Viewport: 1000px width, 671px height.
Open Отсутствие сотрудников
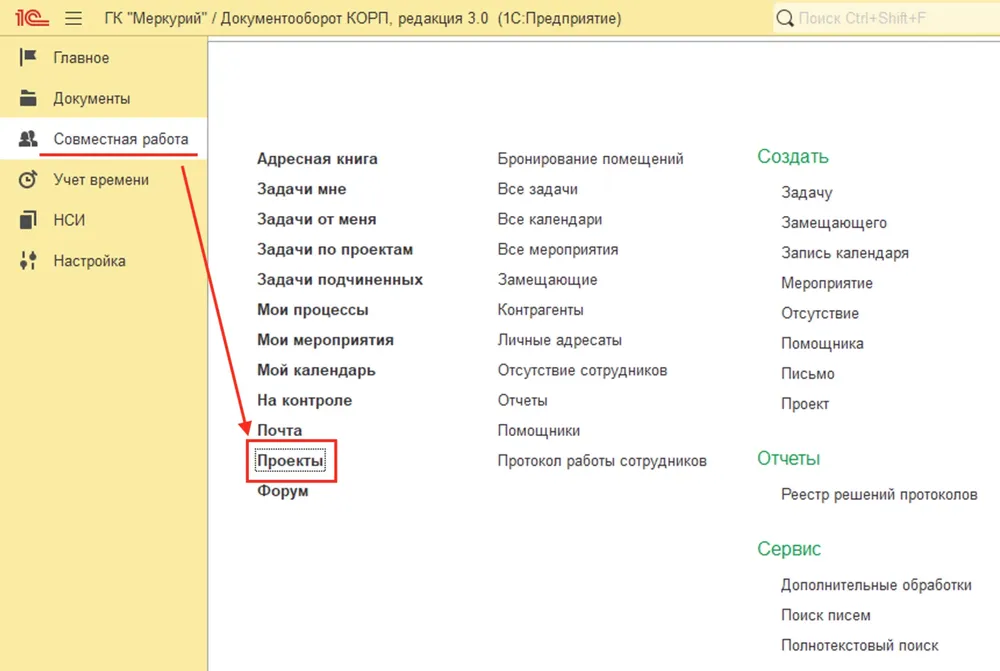pos(582,370)
